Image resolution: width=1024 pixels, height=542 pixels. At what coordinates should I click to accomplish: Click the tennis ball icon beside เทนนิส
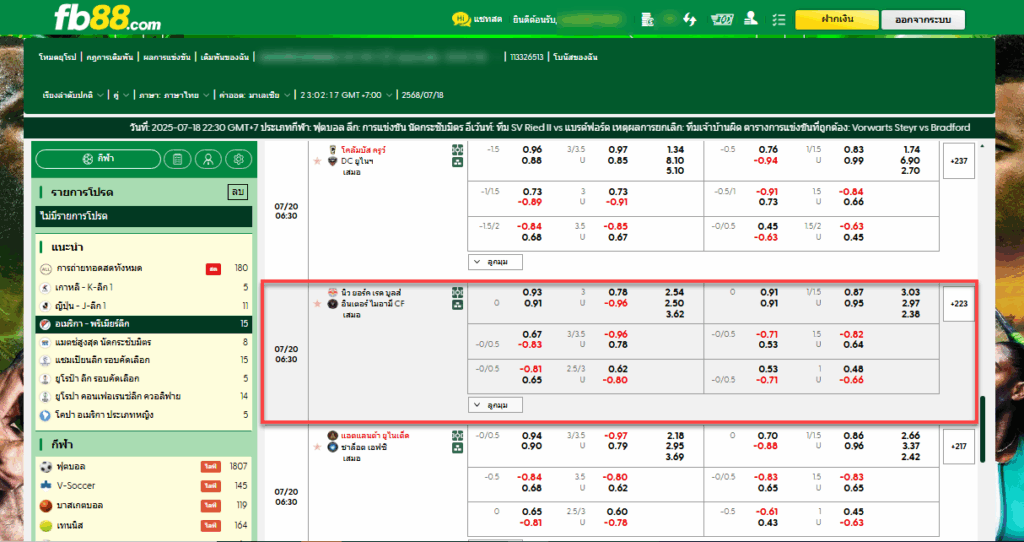pyautogui.click(x=46, y=525)
